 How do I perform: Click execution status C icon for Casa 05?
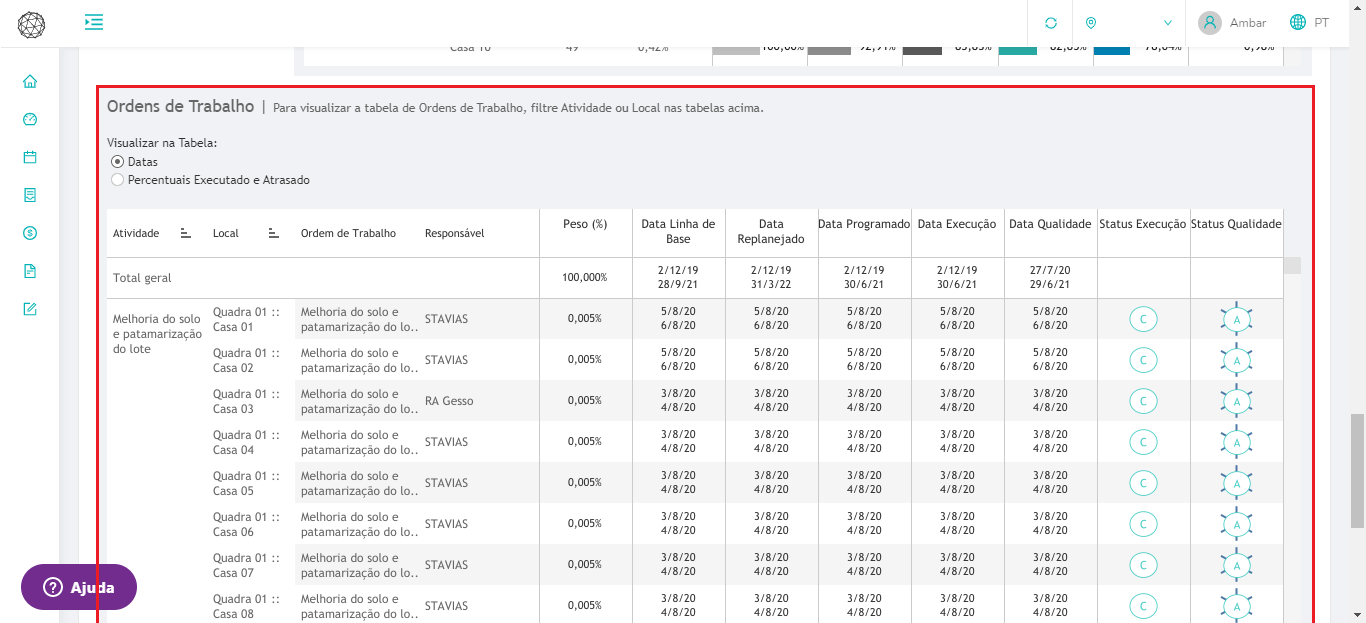(x=1142, y=484)
